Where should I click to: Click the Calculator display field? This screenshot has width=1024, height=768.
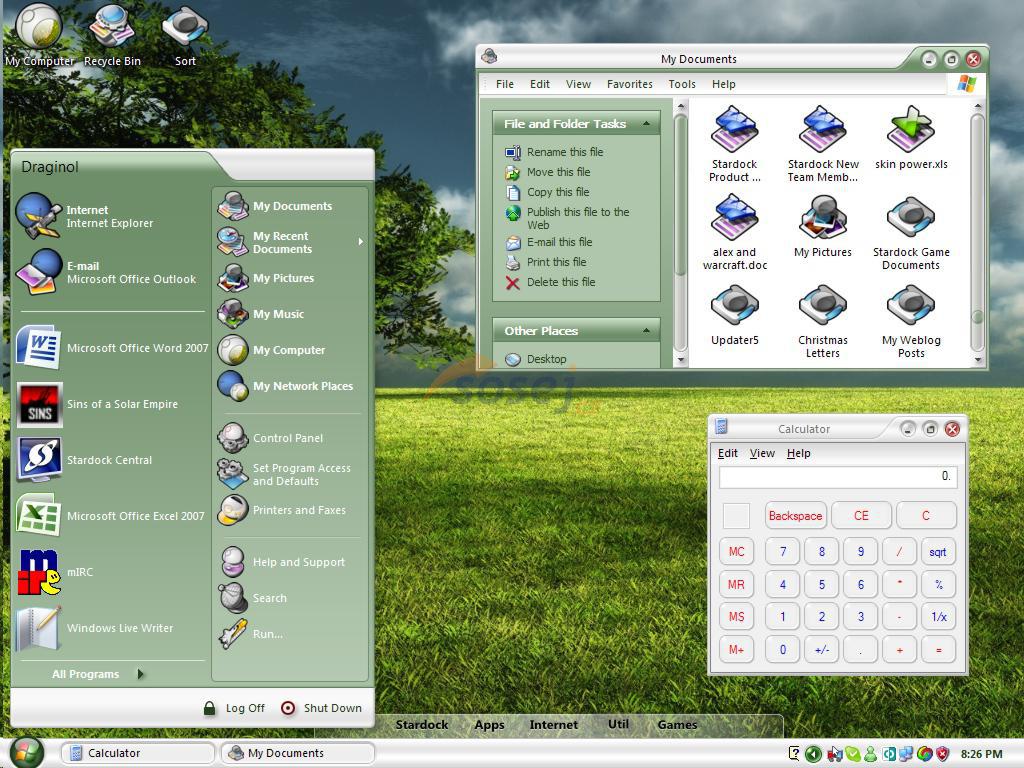click(838, 477)
